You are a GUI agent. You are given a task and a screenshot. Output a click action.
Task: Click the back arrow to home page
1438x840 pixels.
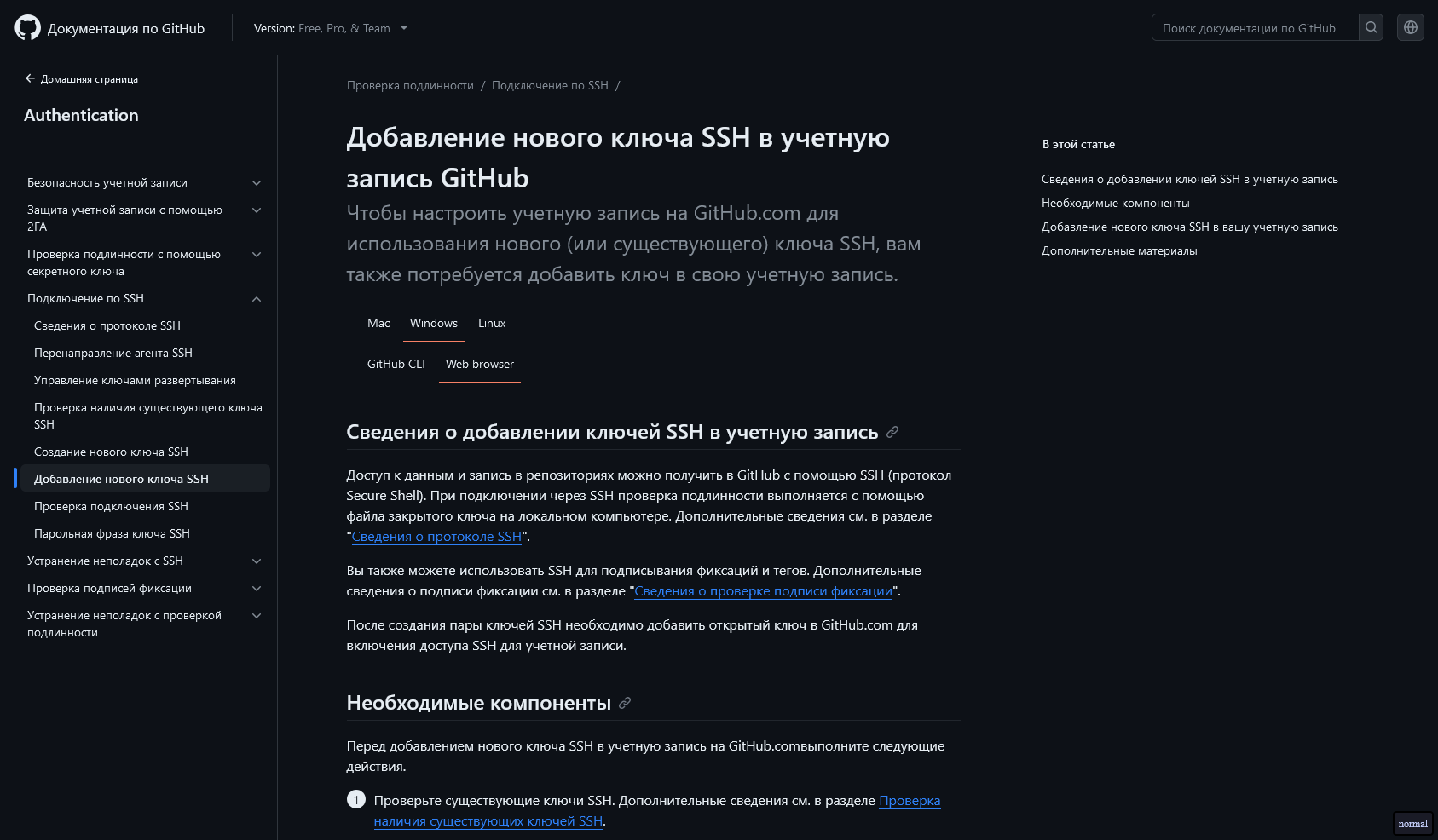tap(30, 78)
